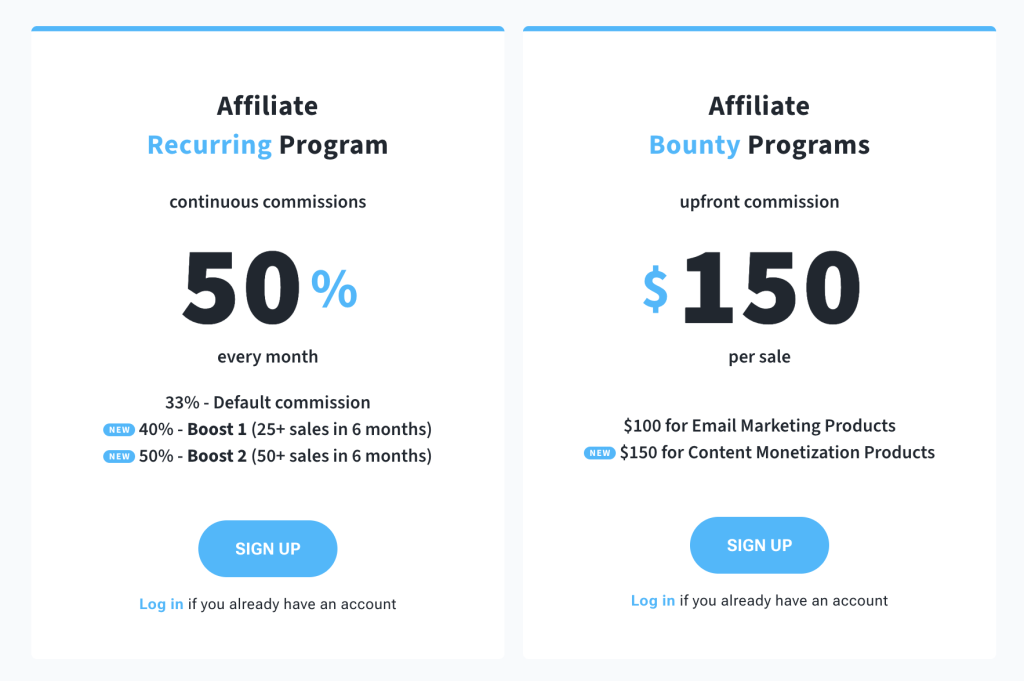Open Log in link in Bounty card
This screenshot has height=681, width=1024.
coord(653,601)
